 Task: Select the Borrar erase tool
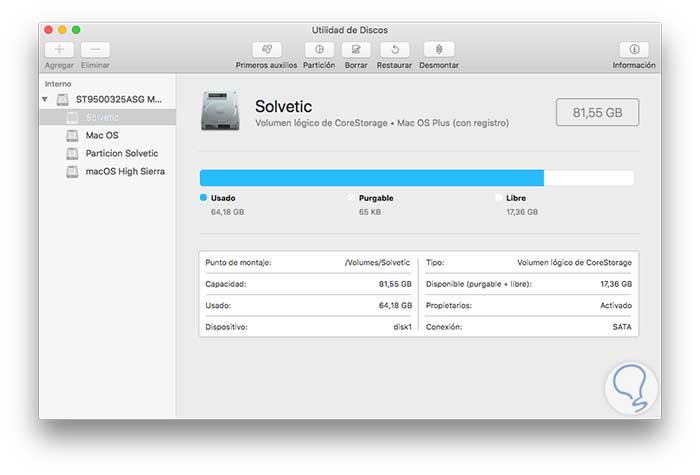coord(356,50)
